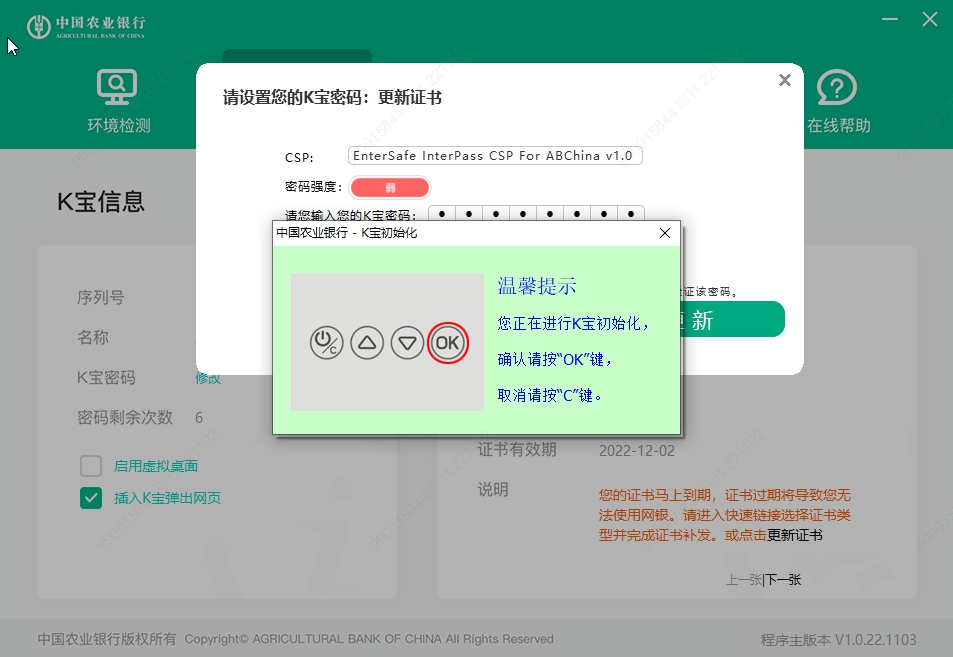Click the 说明 label
The image size is (953, 657).
[493, 490]
